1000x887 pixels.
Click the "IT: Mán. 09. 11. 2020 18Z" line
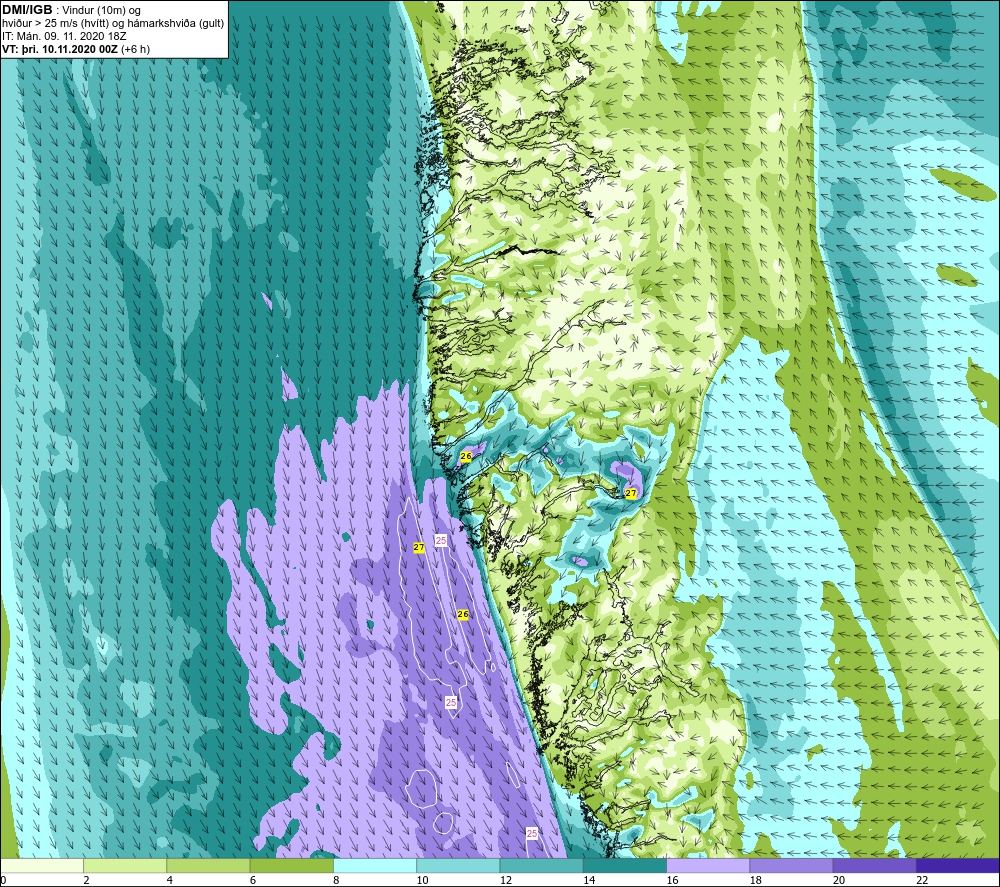pyautogui.click(x=64, y=36)
